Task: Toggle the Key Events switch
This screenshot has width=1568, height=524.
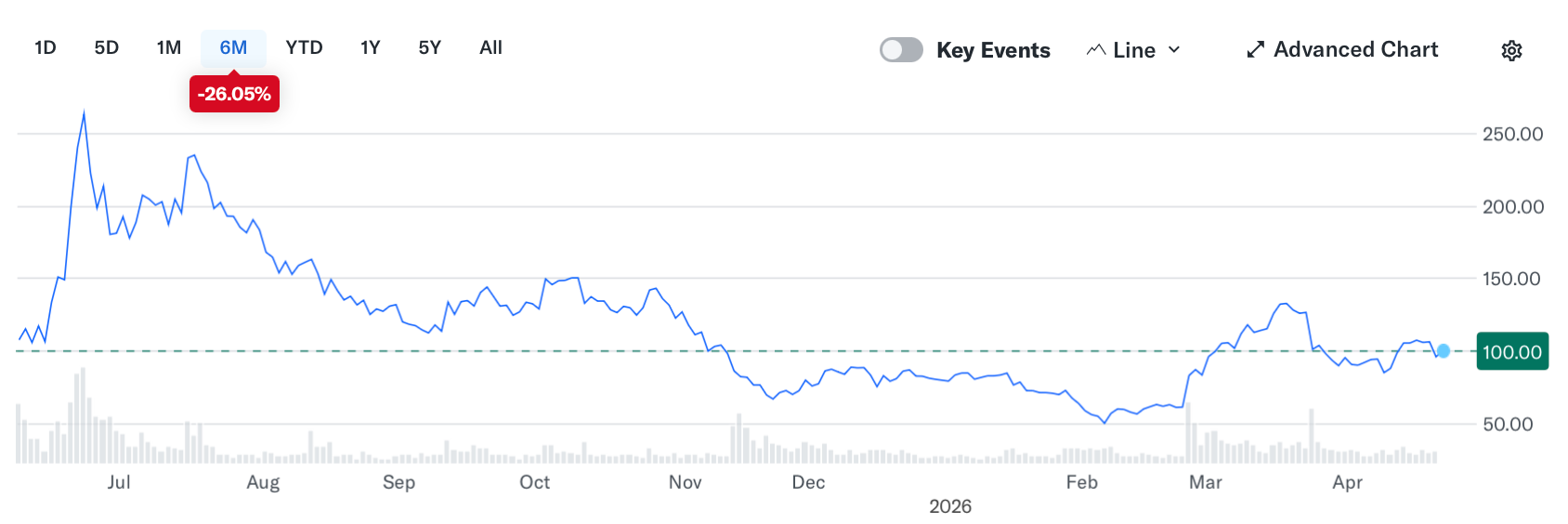Action: pyautogui.click(x=901, y=50)
